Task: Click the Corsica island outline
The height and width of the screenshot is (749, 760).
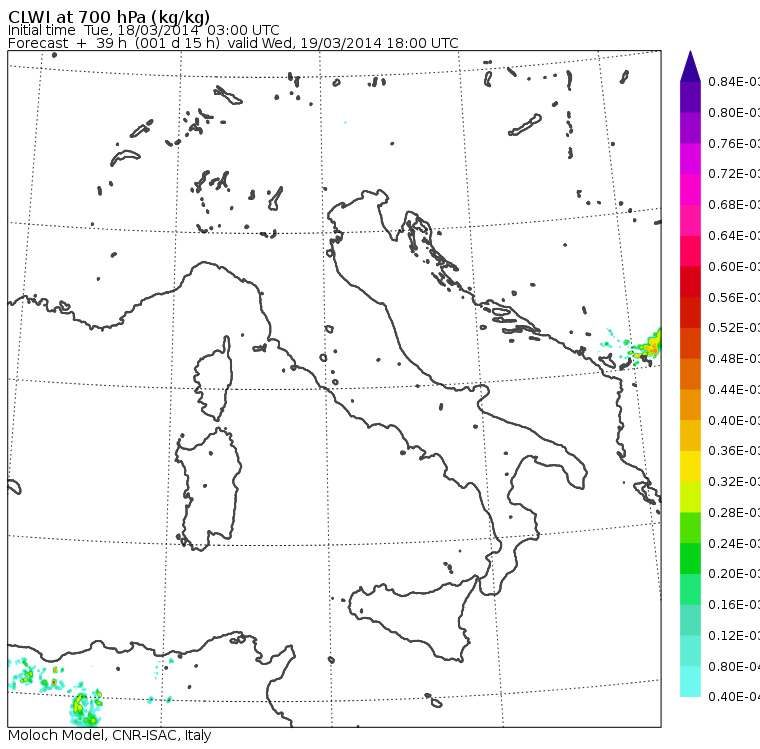Action: pyautogui.click(x=213, y=378)
